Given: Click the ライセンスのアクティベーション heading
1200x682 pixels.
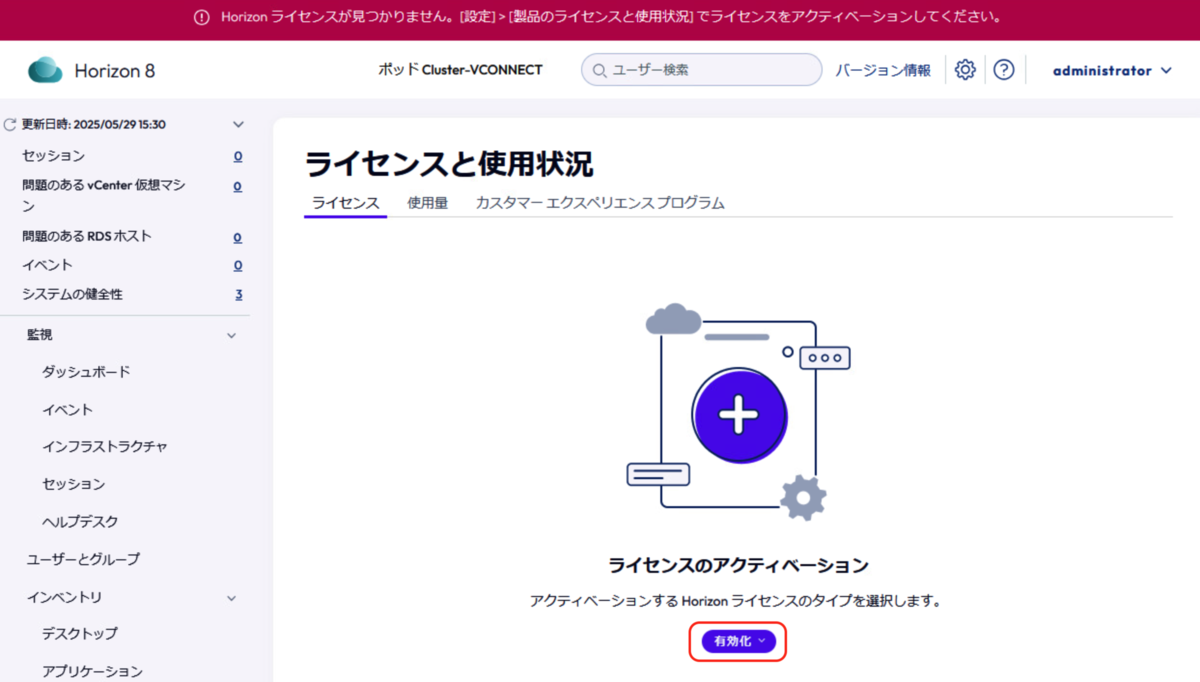Looking at the screenshot, I should click(x=739, y=566).
